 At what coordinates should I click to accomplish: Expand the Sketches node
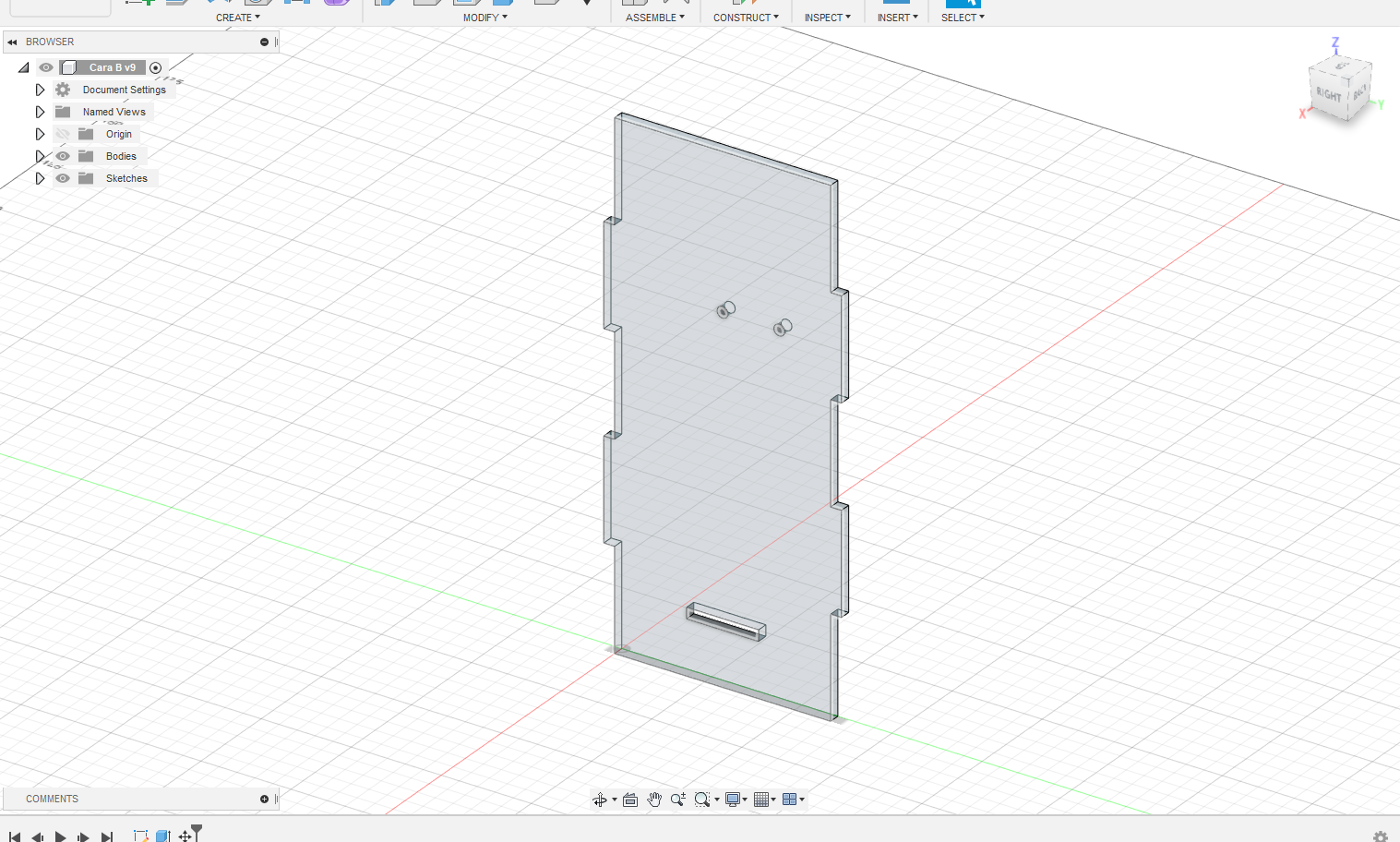40,178
